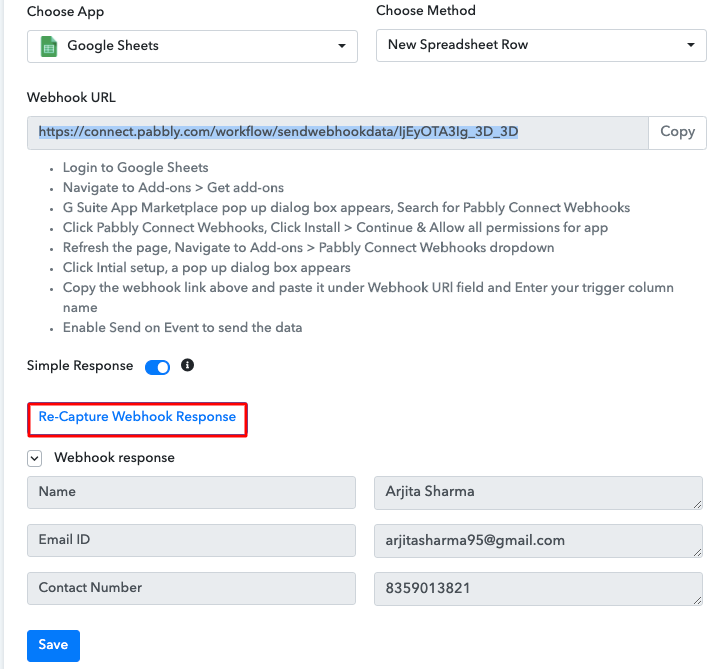
Task: Click the Contact Number label field
Action: coord(191,588)
